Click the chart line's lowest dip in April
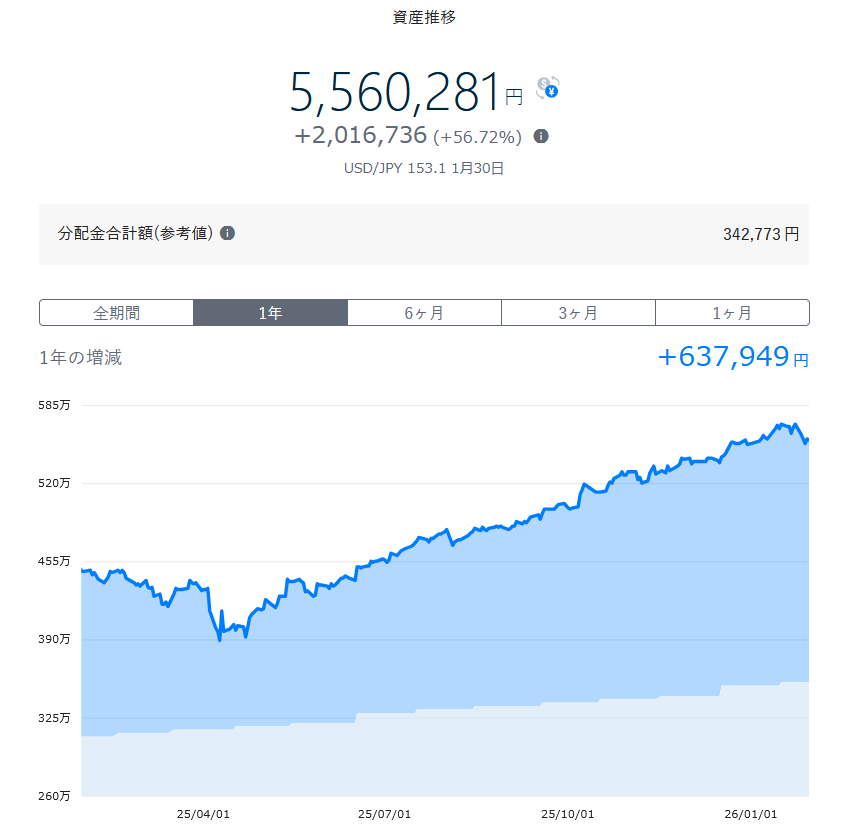865x836 pixels. [219, 638]
